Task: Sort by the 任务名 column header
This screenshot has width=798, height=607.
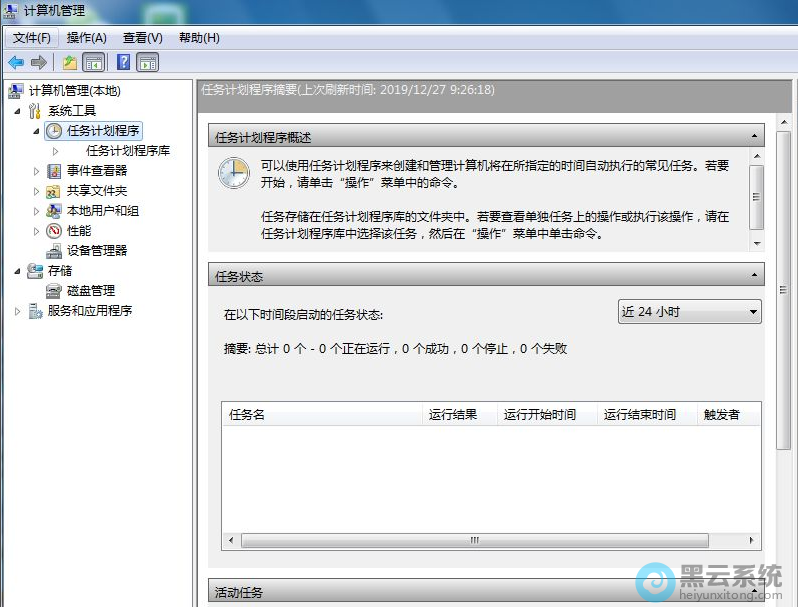Action: point(322,414)
